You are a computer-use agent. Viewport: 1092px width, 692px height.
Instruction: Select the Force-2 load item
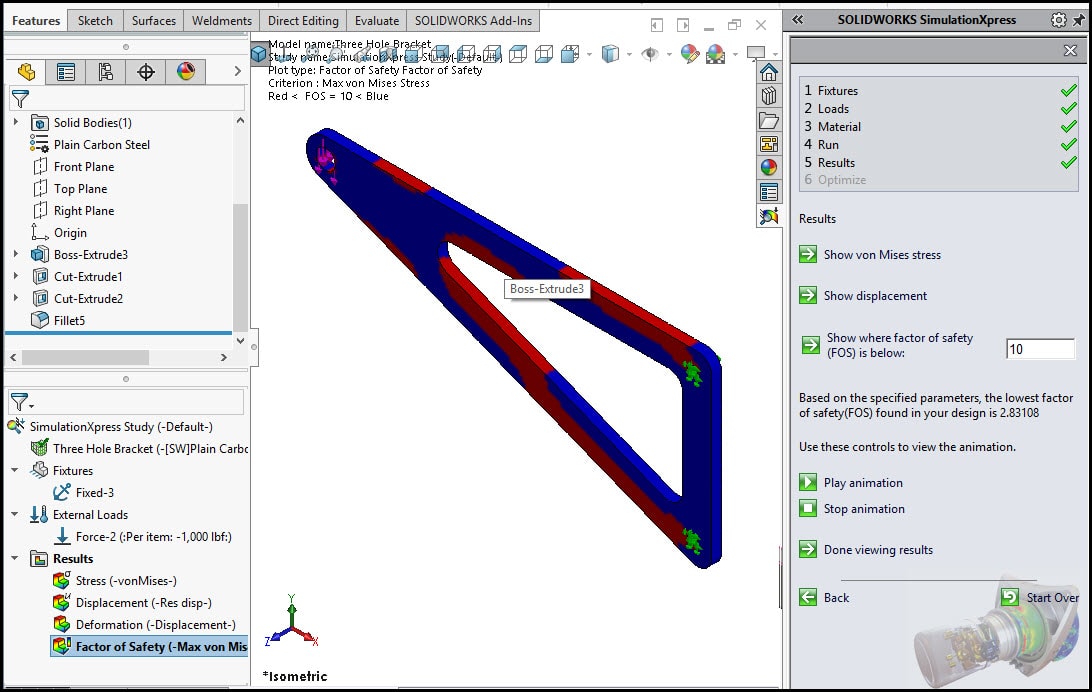(153, 537)
